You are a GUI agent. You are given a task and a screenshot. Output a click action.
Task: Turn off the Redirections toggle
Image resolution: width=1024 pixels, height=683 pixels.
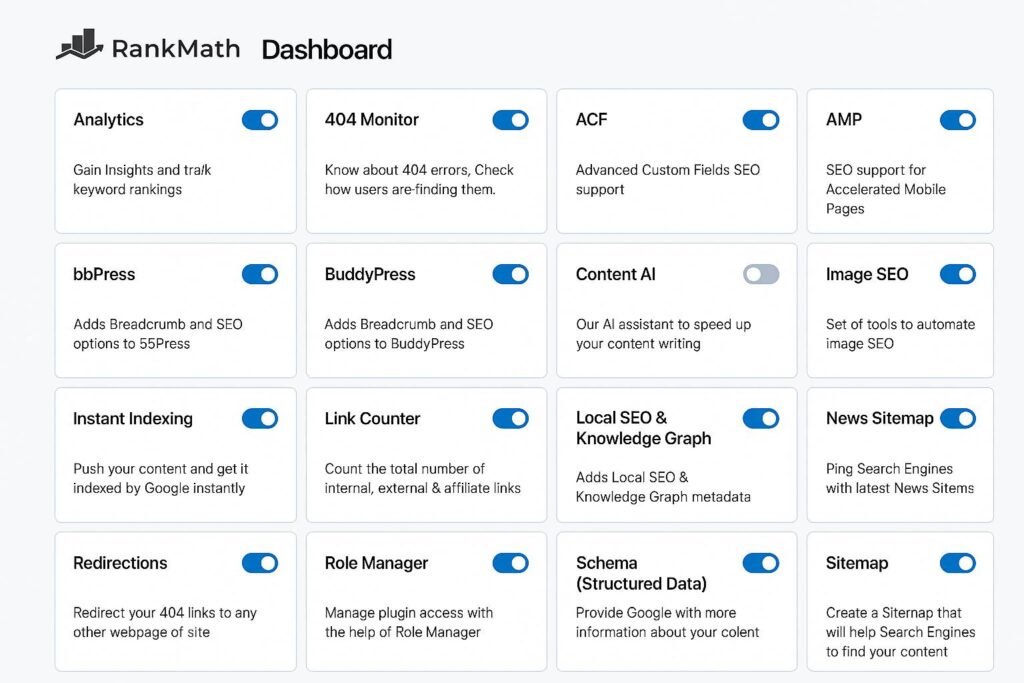pos(260,563)
